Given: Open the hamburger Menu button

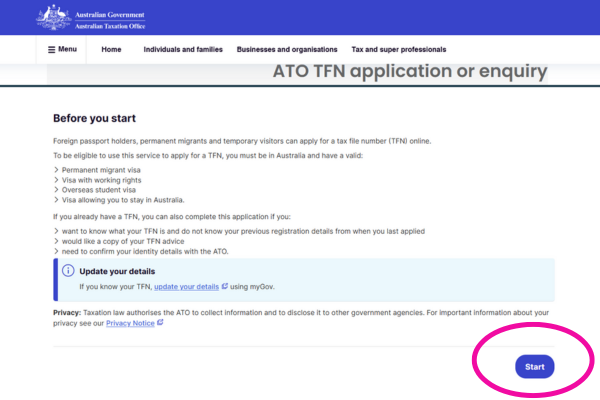Looking at the screenshot, I should (x=62, y=49).
